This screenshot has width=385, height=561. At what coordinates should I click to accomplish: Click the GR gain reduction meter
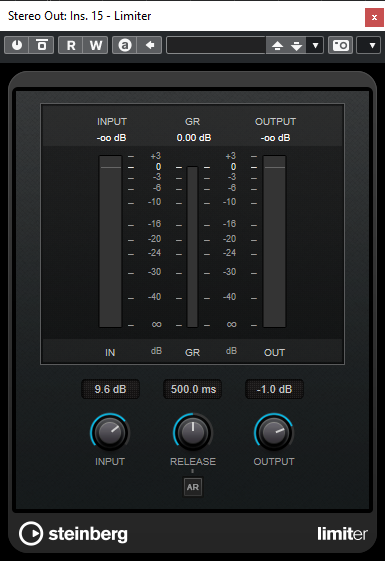192,247
